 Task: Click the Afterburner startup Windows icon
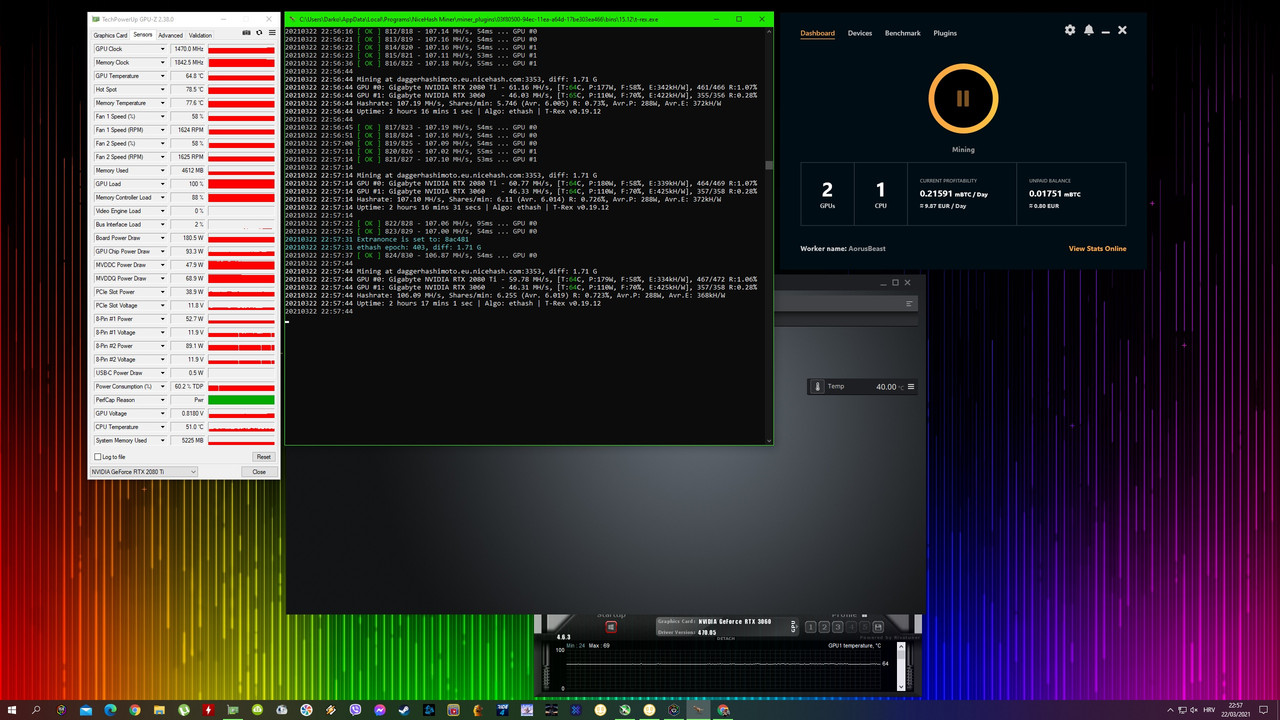click(611, 627)
